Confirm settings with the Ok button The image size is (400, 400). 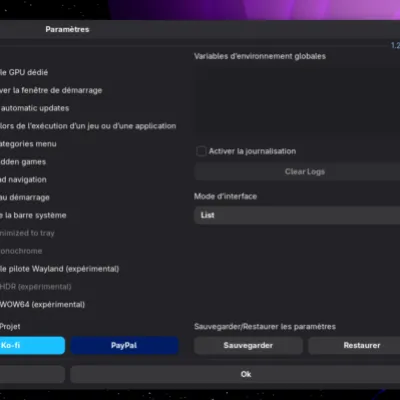[235, 374]
